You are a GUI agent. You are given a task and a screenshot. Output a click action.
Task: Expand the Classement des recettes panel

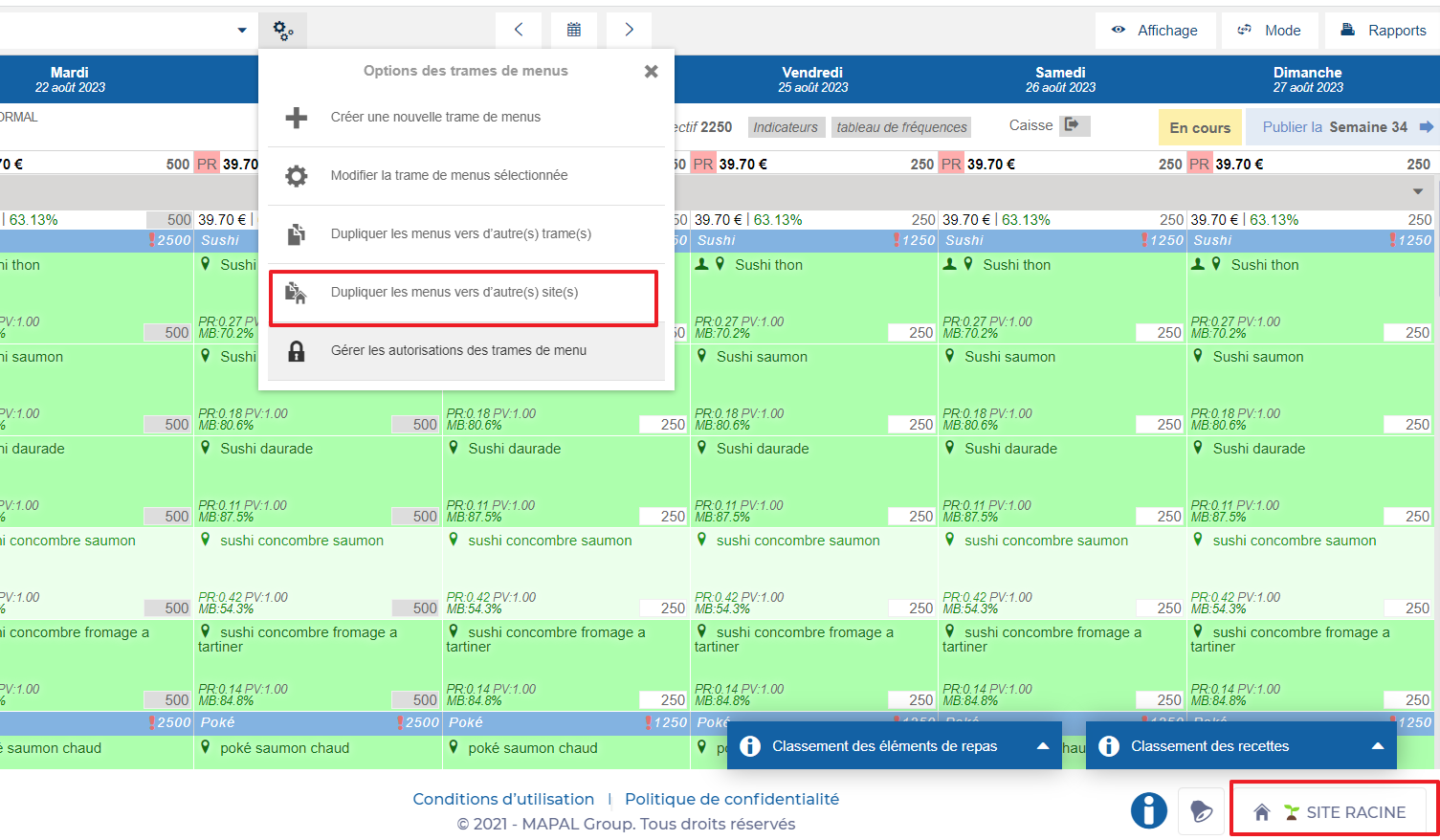(x=1241, y=746)
